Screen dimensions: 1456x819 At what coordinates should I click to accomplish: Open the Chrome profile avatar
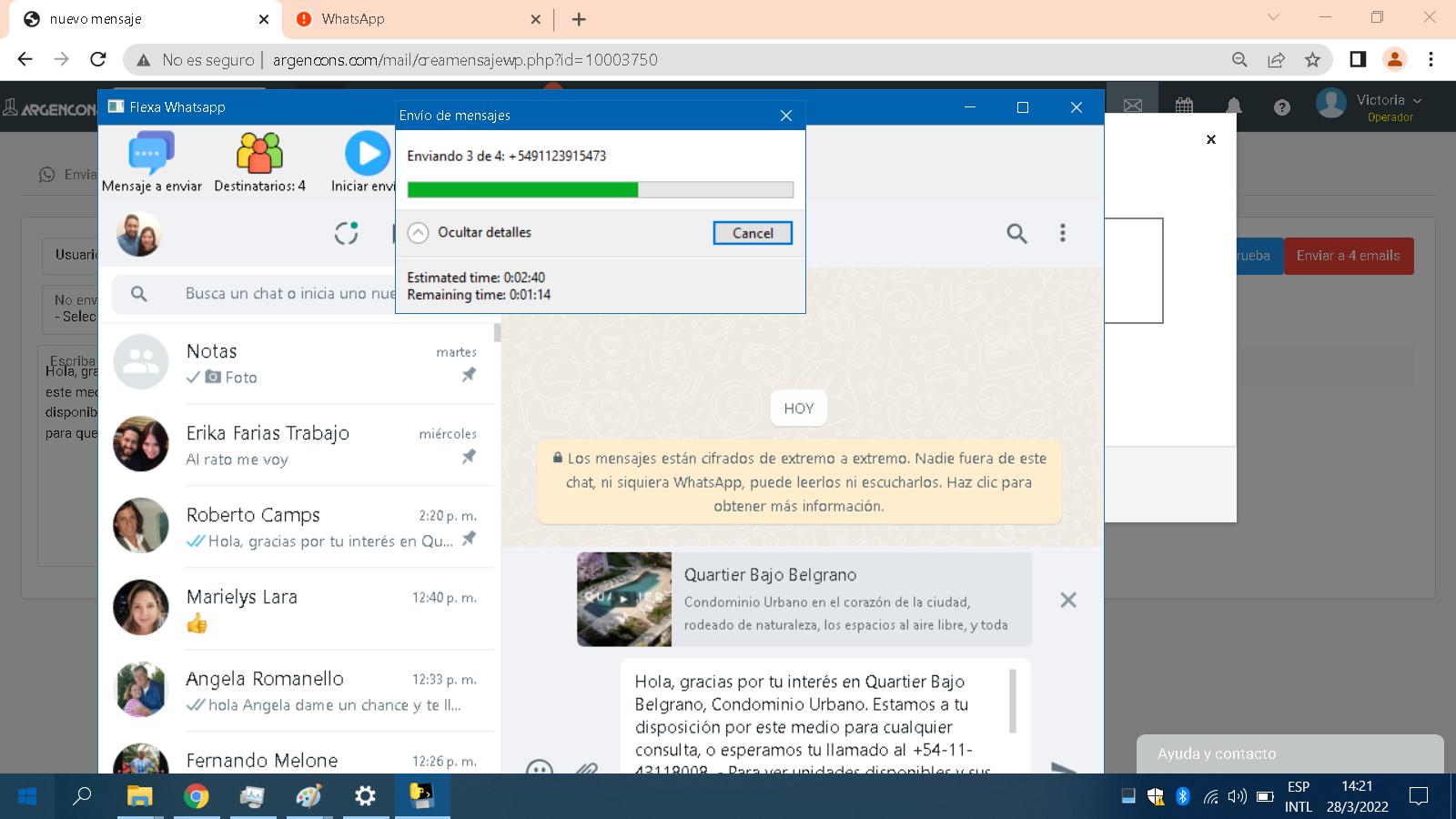(x=1394, y=59)
